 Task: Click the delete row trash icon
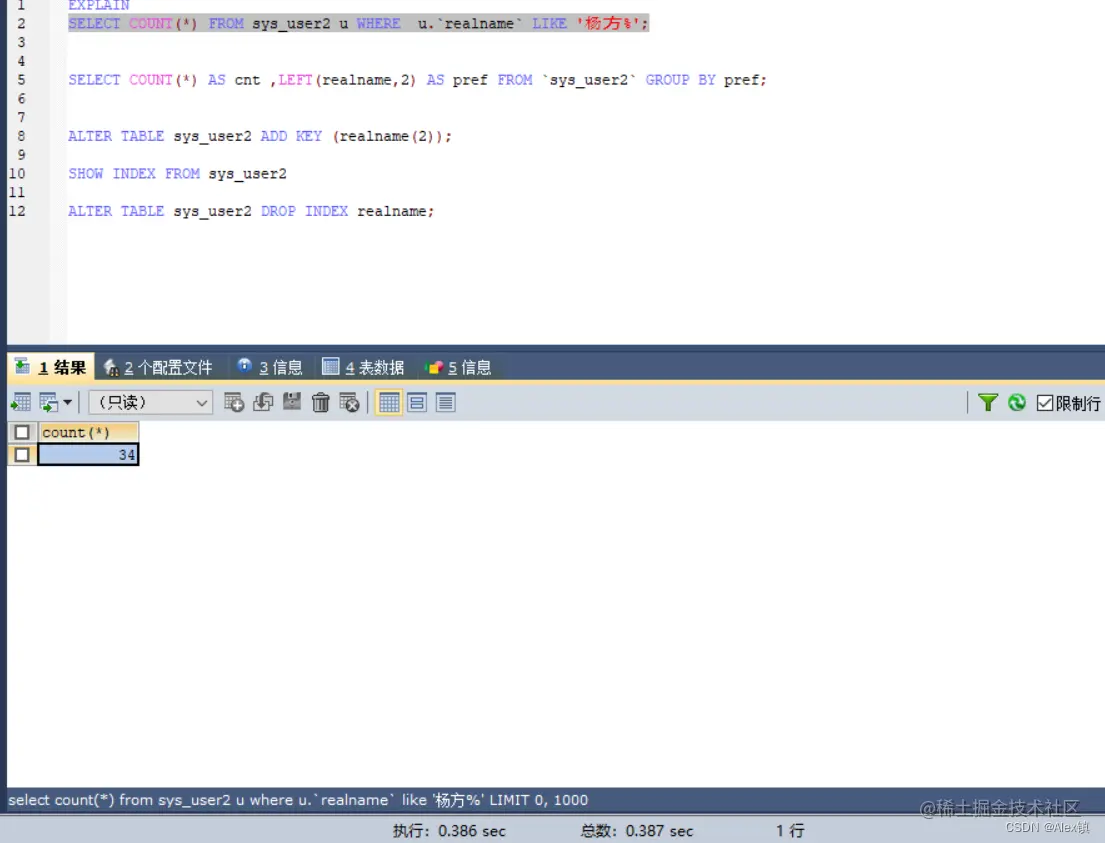pyautogui.click(x=321, y=402)
